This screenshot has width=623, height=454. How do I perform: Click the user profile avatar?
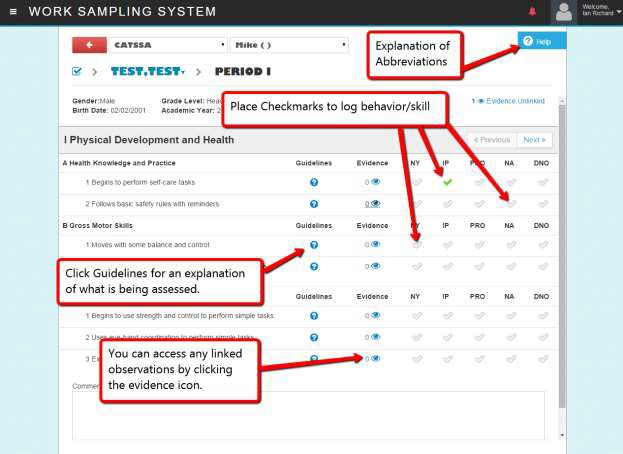[x=565, y=12]
